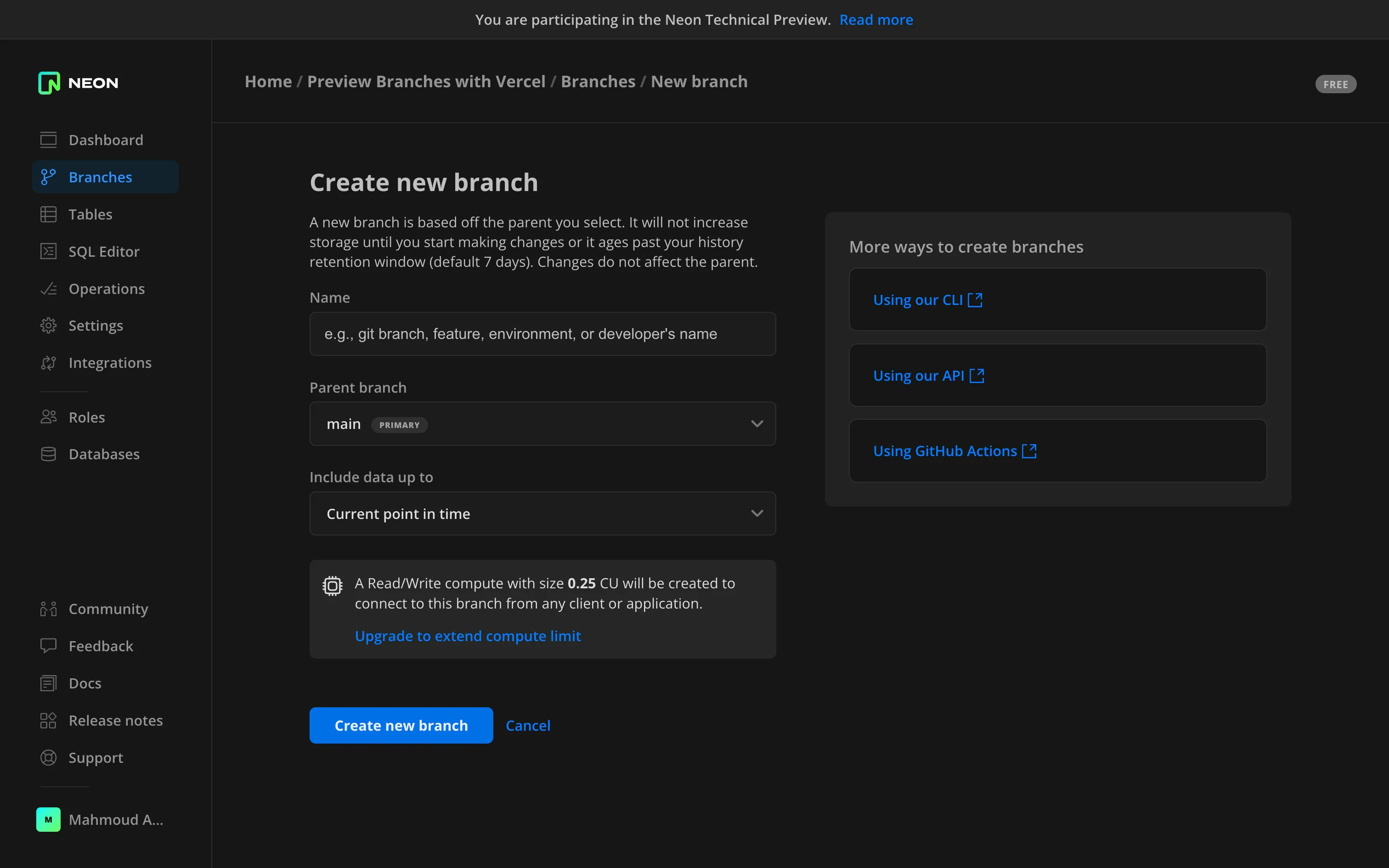Open project Settings
Viewport: 1389px width, 868px height.
coord(106,326)
